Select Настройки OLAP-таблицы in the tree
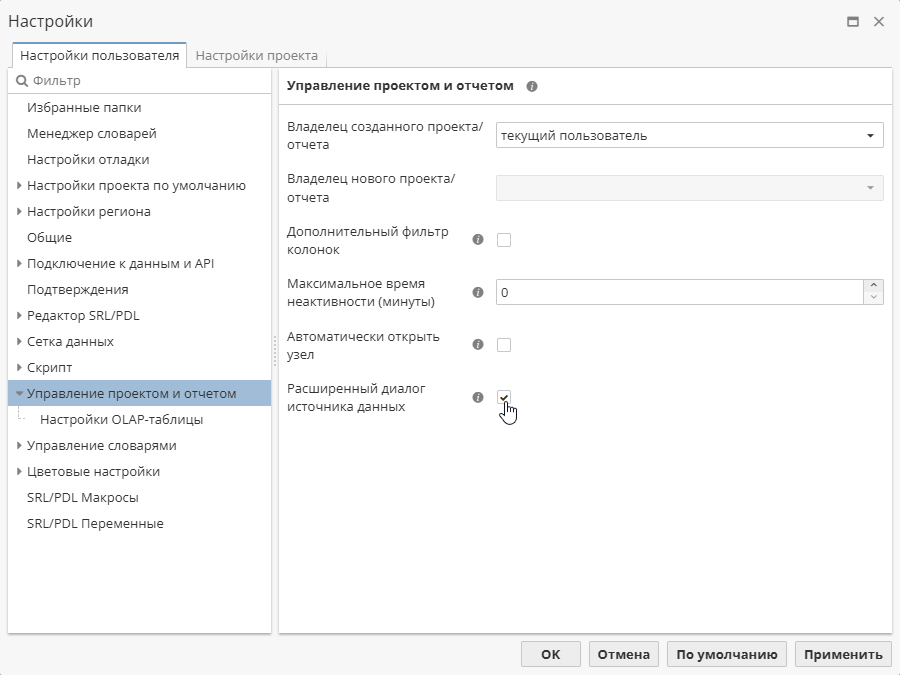This screenshot has width=900, height=675. [x=121, y=420]
